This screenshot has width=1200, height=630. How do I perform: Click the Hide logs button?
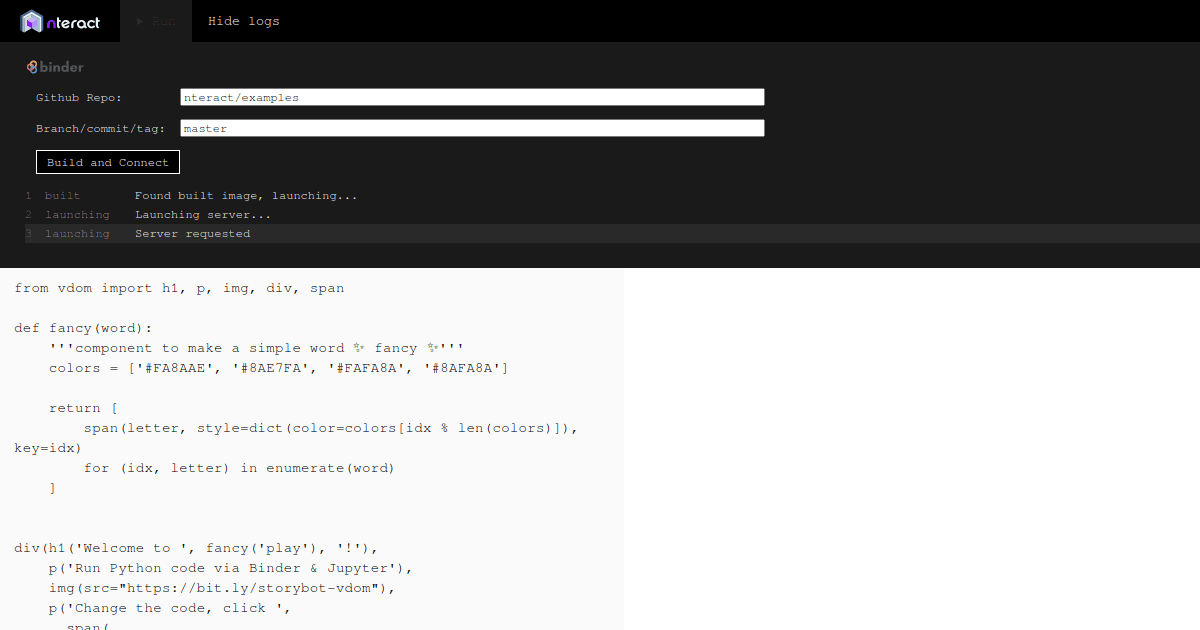(243, 20)
